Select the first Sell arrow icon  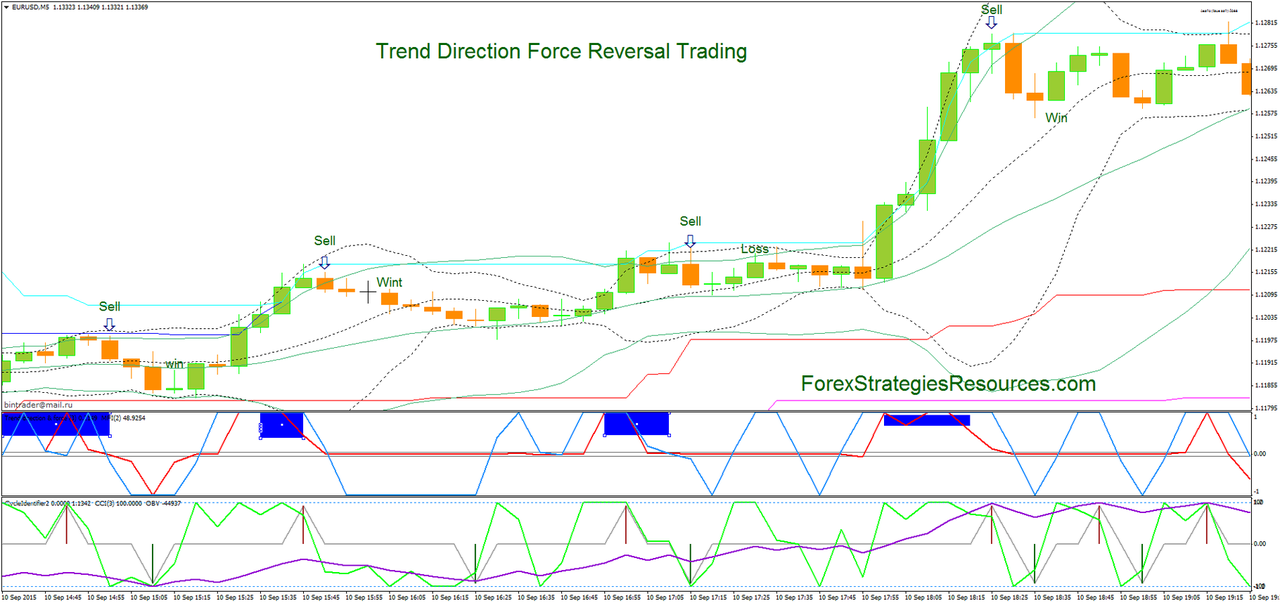[x=110, y=324]
